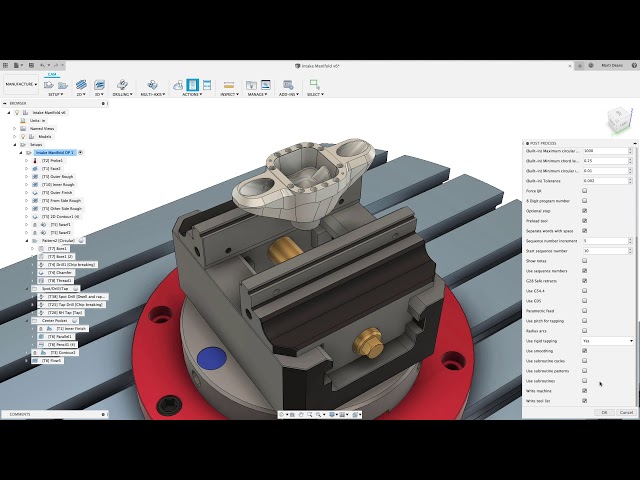Select the [T5] Outer Rough operation
The image size is (640, 480).
point(58,176)
